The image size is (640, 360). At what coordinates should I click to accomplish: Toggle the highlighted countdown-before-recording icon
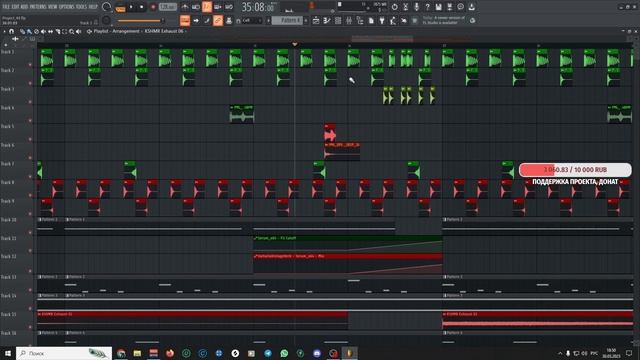click(207, 7)
